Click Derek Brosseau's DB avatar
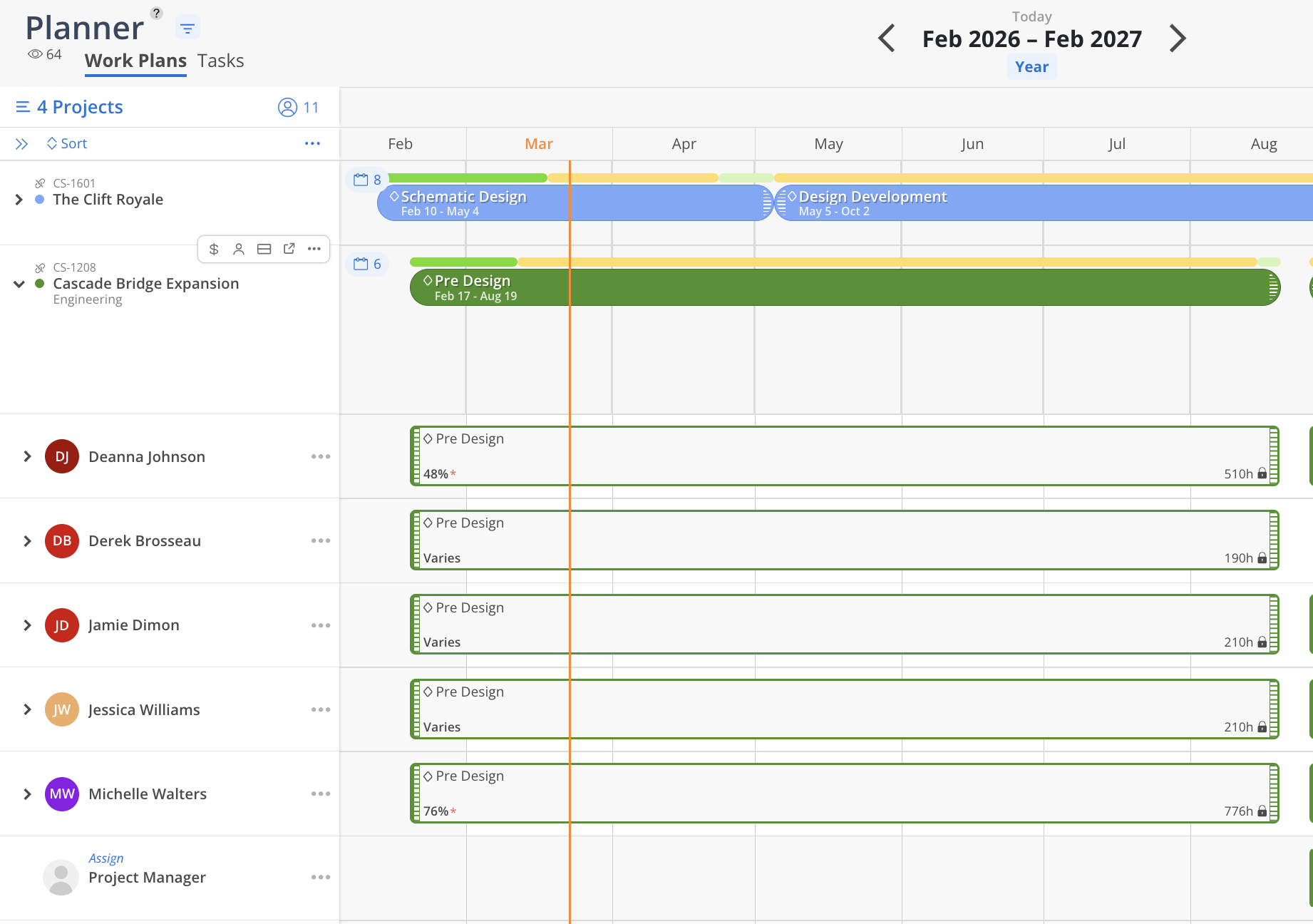1313x924 pixels. click(x=62, y=541)
